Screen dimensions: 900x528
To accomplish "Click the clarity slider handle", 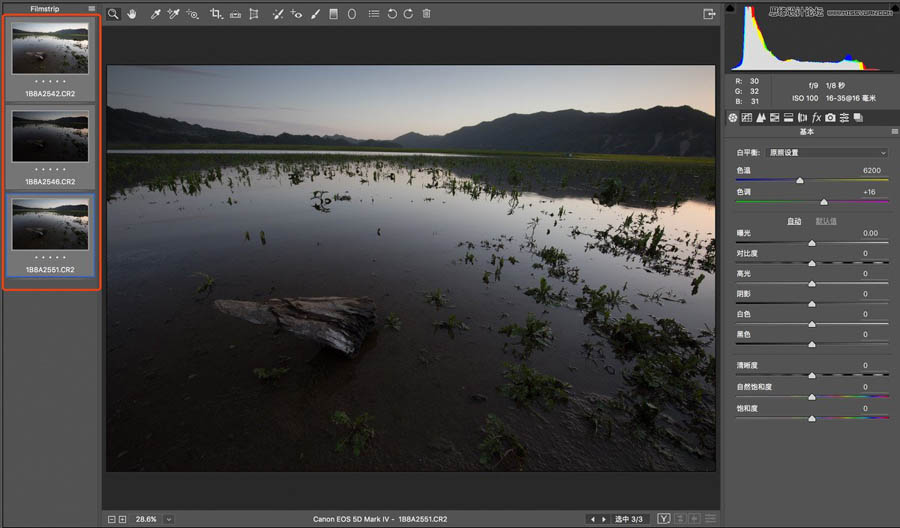I will click(x=812, y=375).
